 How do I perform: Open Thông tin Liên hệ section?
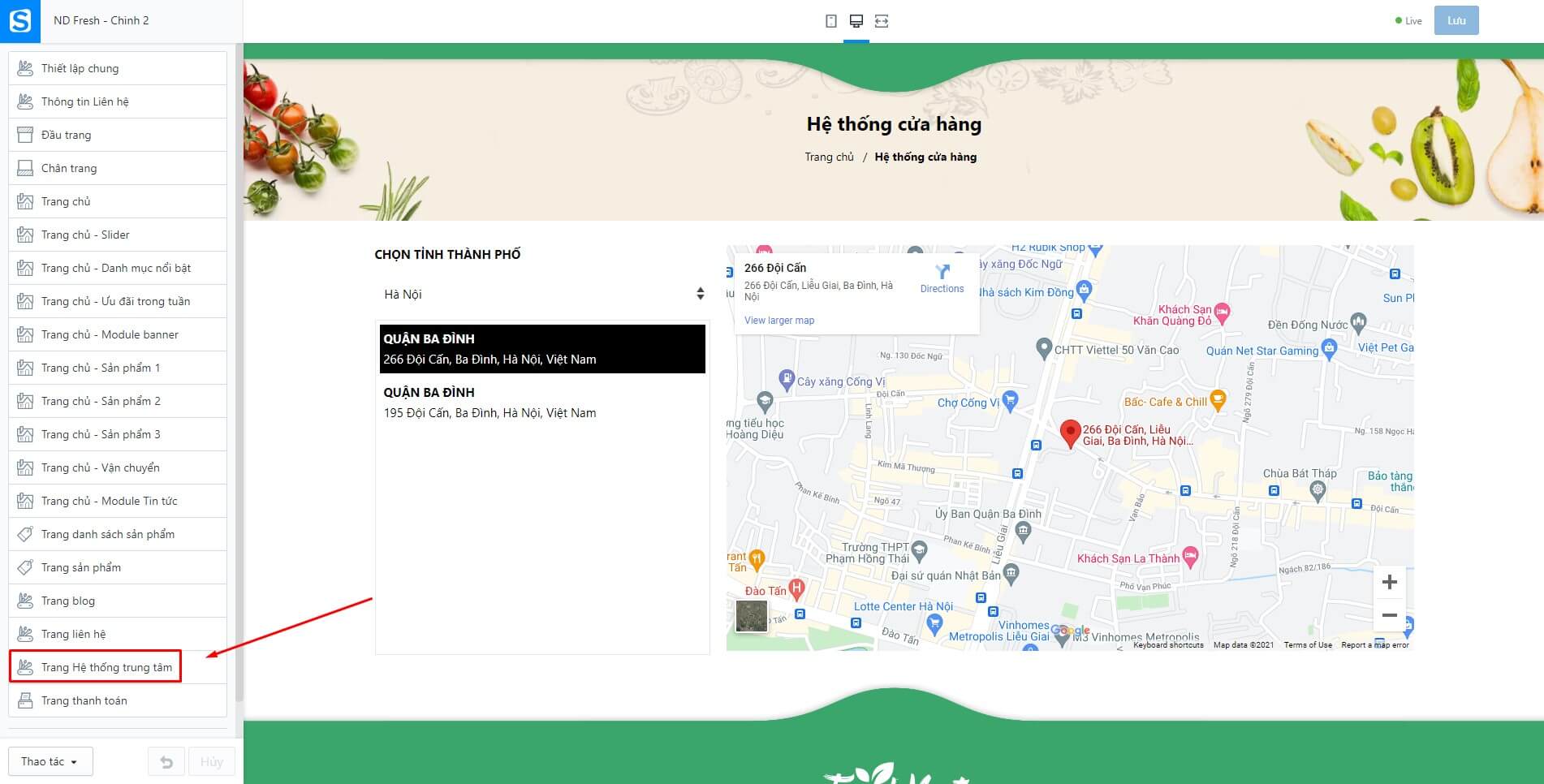118,101
